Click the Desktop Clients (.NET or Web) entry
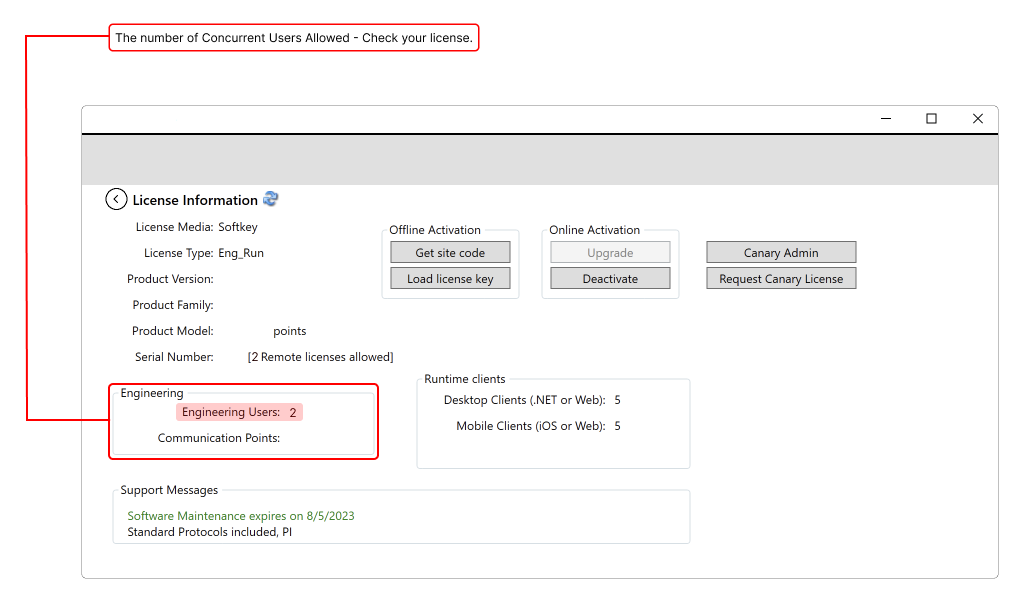 click(524, 400)
